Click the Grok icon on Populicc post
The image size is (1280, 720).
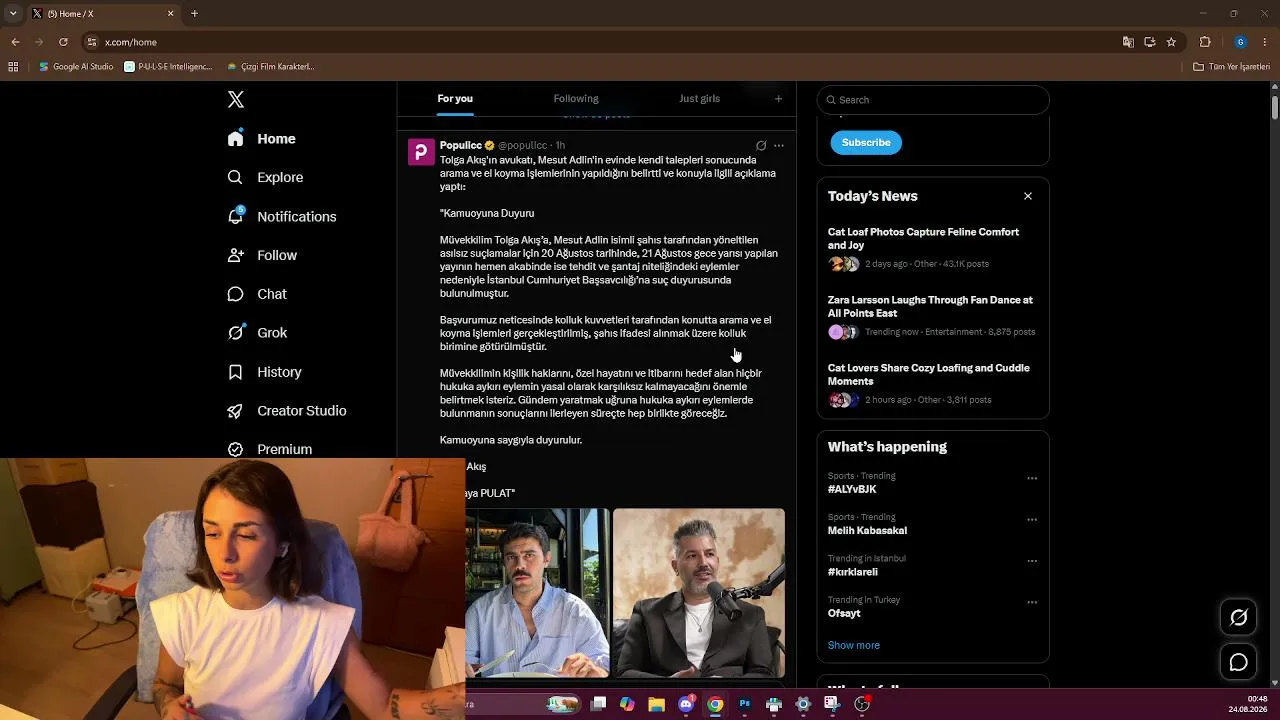pyautogui.click(x=761, y=146)
